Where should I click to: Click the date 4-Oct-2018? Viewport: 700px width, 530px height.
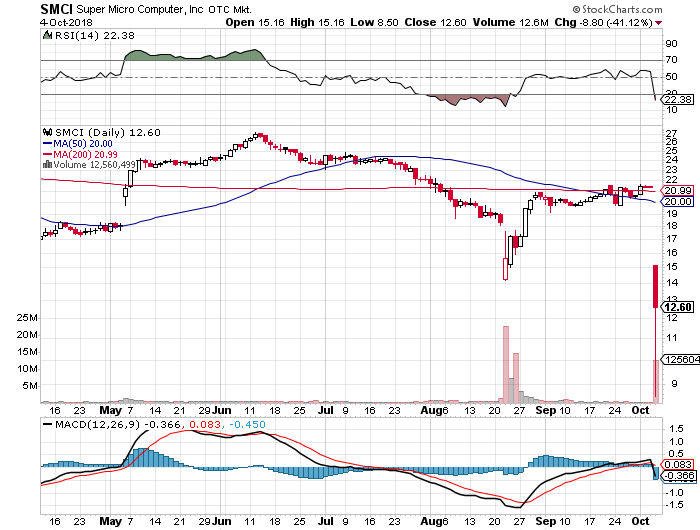66,22
